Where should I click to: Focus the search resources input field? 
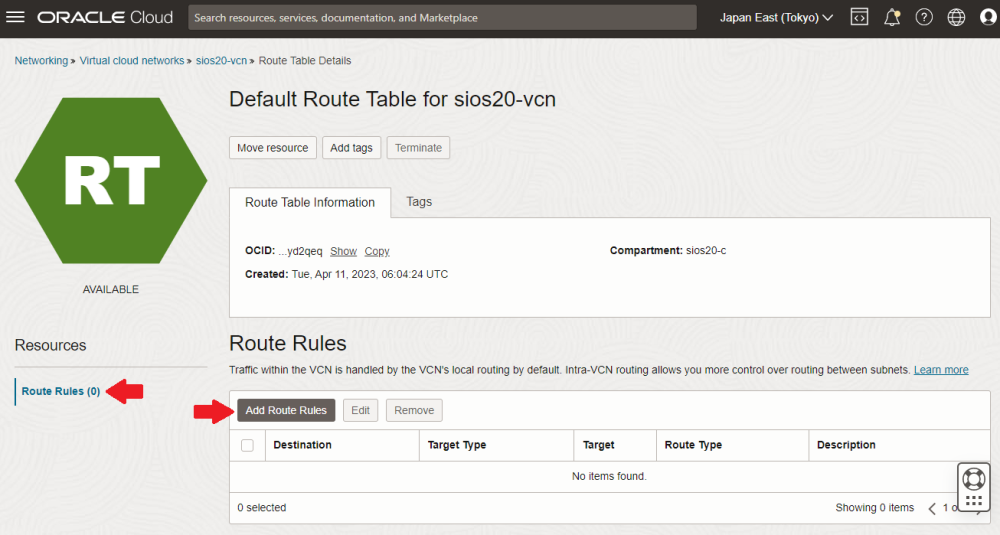[442, 17]
